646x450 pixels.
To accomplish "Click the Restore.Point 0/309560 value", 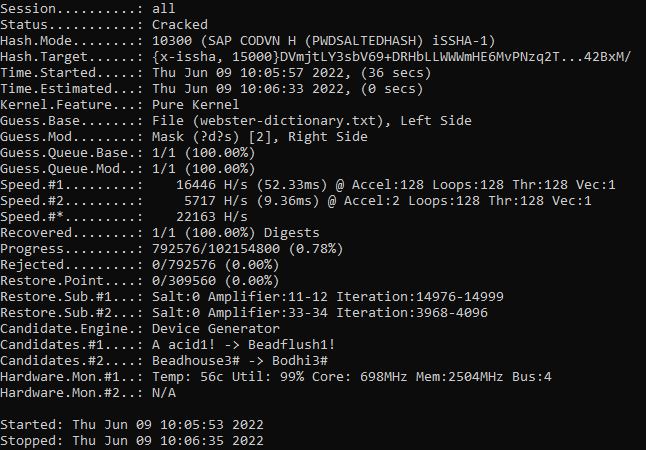I will tap(184, 281).
